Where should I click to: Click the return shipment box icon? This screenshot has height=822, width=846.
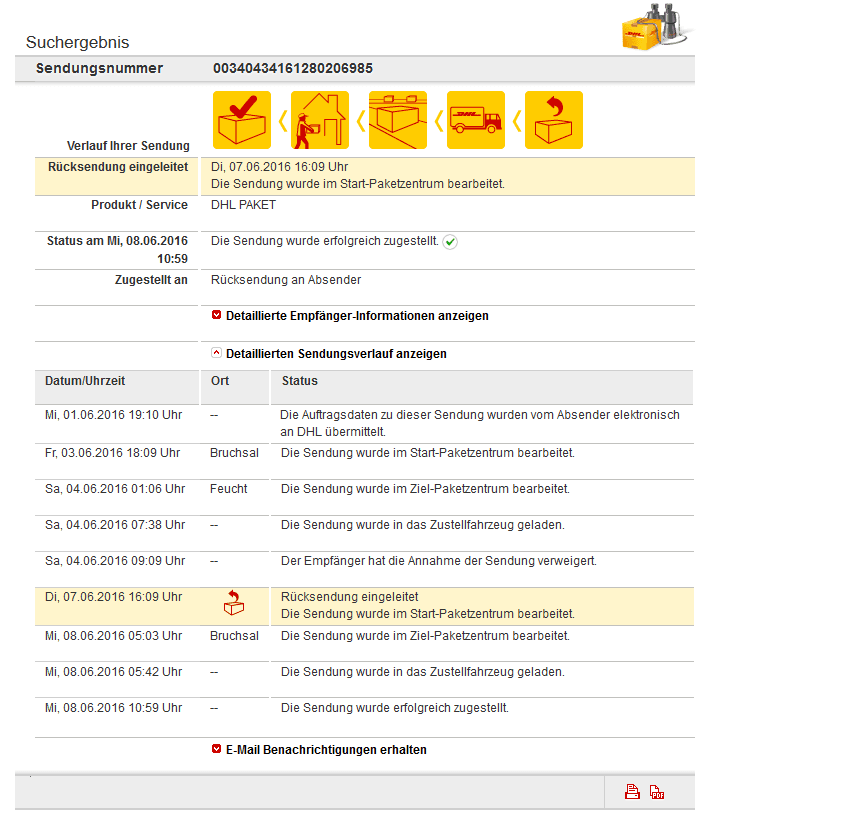pos(554,120)
